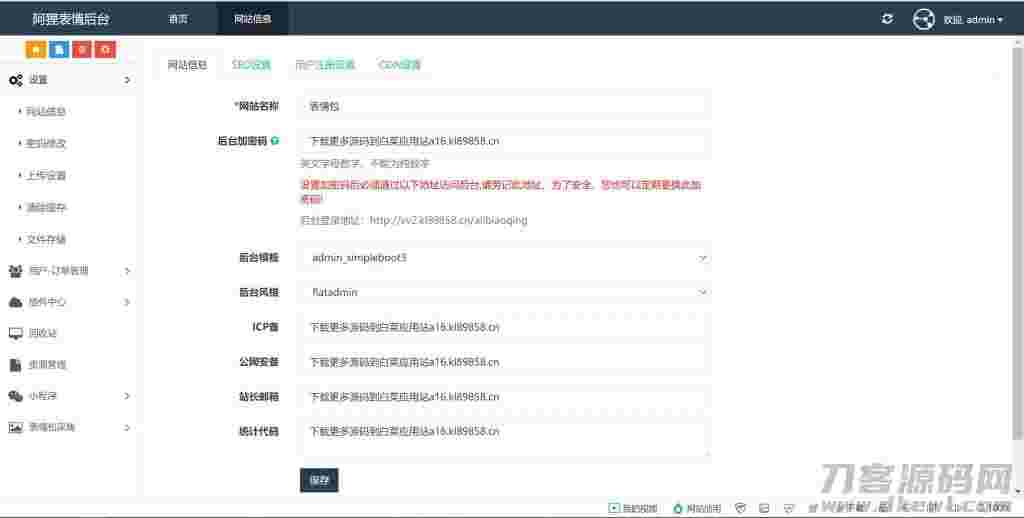Open the 欢迎 admin user dropdown
This screenshot has height=518, width=1024.
972,20
